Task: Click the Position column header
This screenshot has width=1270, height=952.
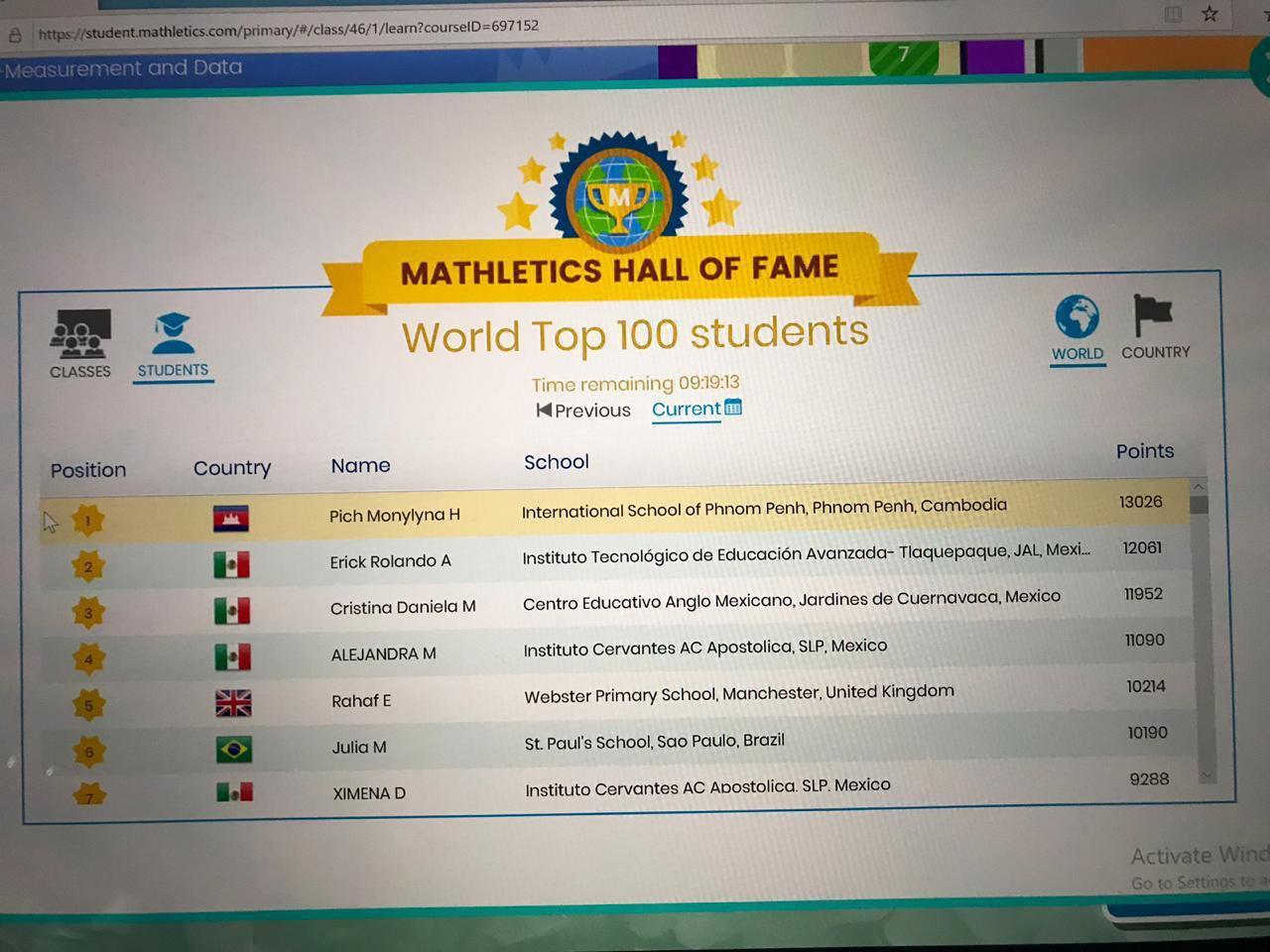Action: pos(88,470)
